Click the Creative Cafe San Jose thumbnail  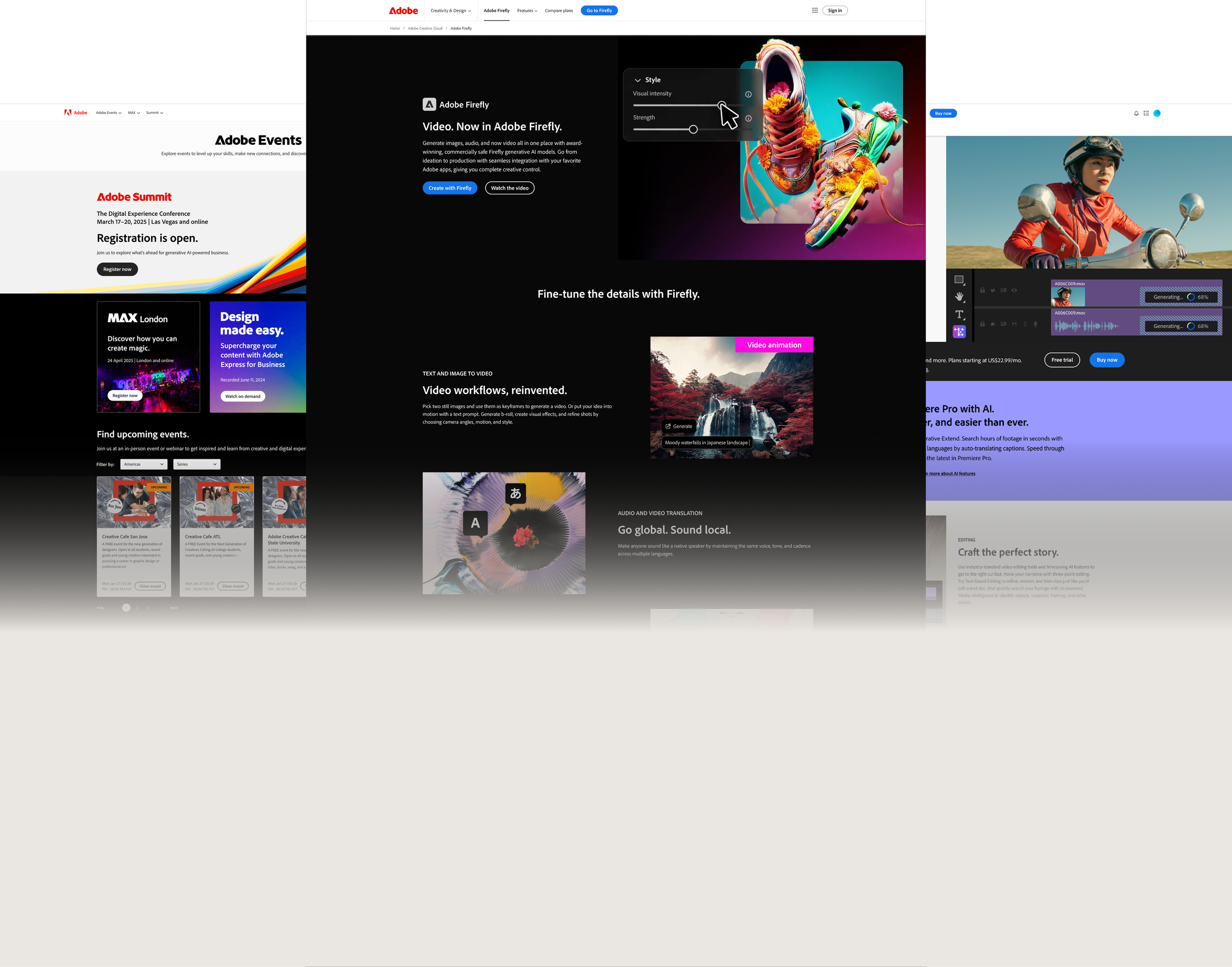click(134, 502)
